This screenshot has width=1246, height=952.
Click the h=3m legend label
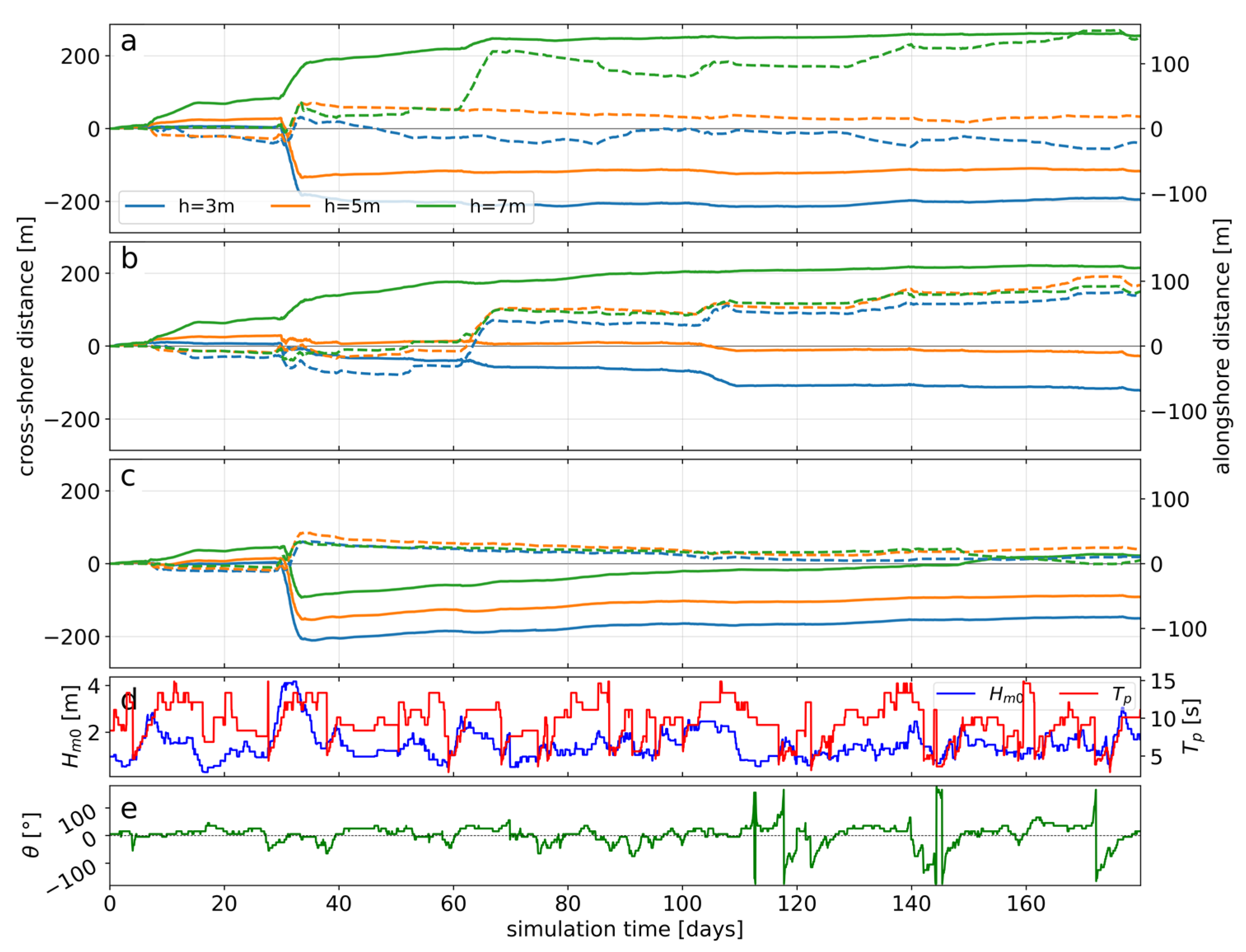point(206,206)
